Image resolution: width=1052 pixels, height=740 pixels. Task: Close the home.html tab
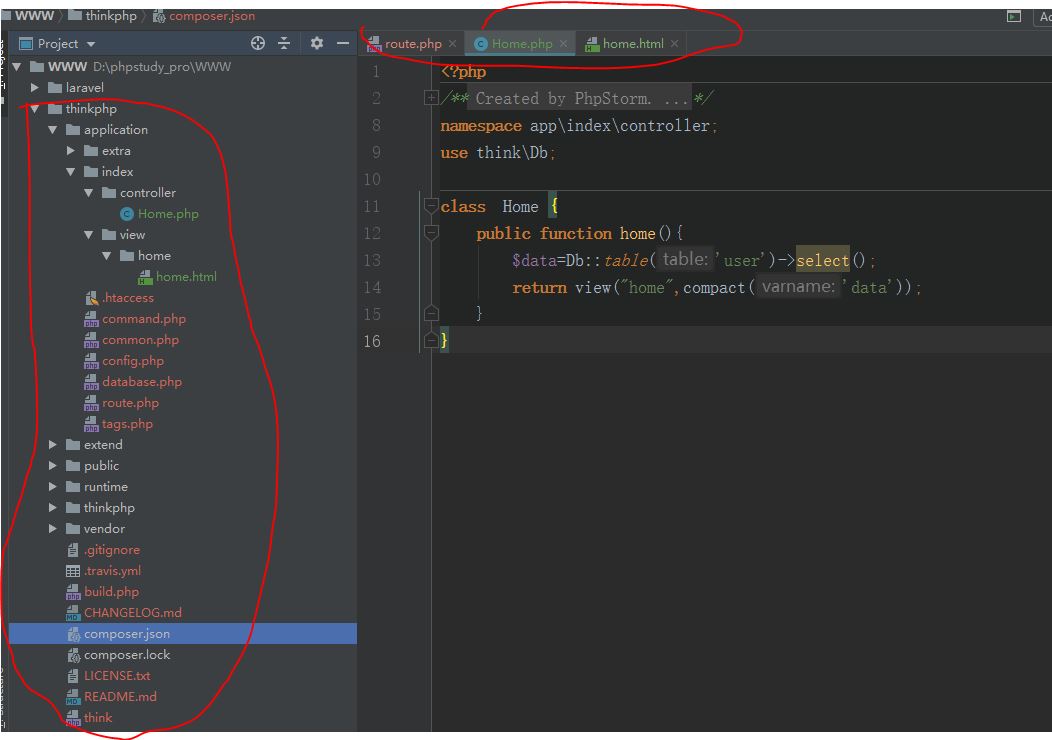(674, 44)
